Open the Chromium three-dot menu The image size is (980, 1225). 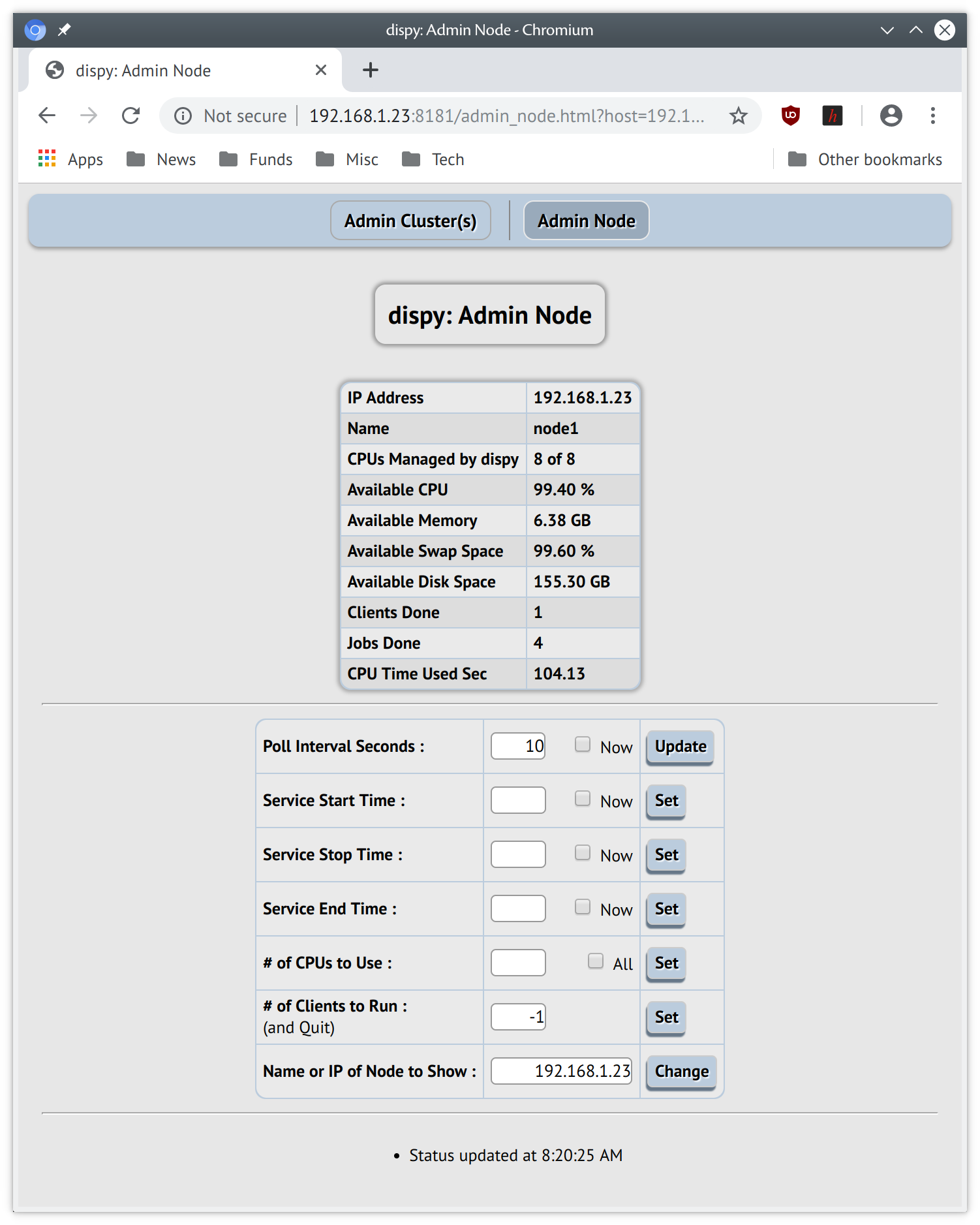pos(932,116)
